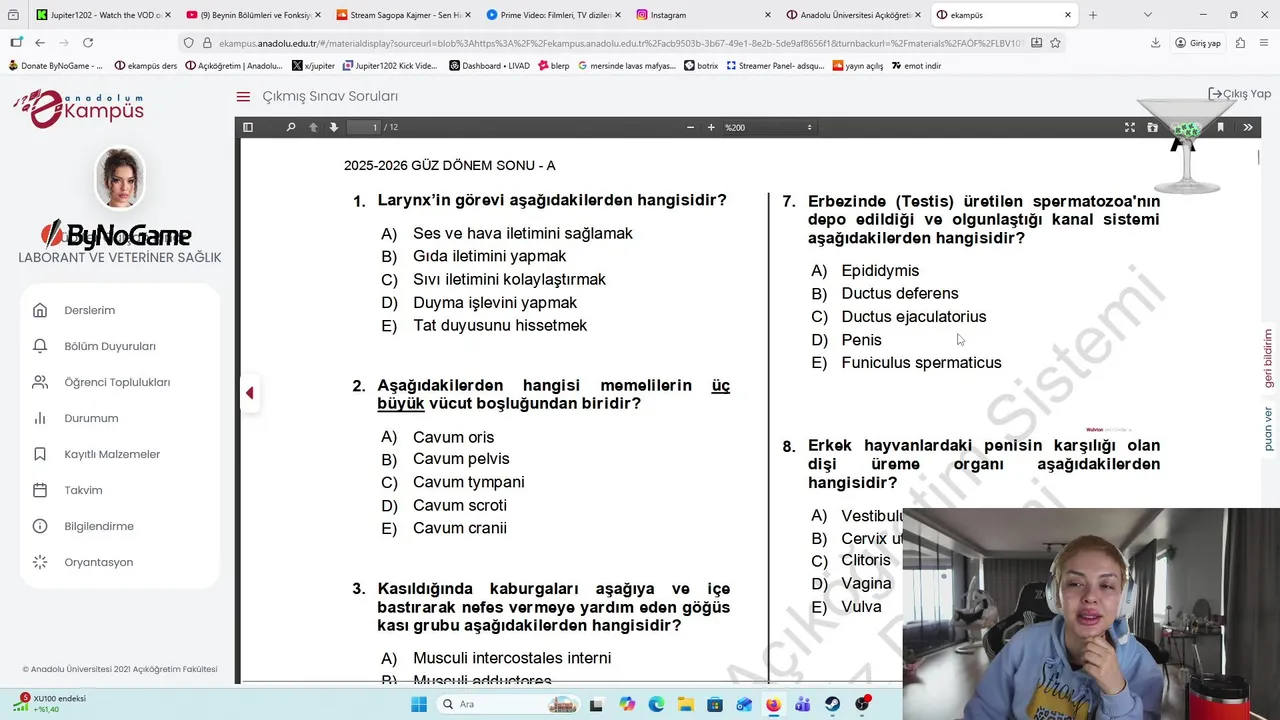
Task: Open a new browser tab
Action: pos(1092,15)
